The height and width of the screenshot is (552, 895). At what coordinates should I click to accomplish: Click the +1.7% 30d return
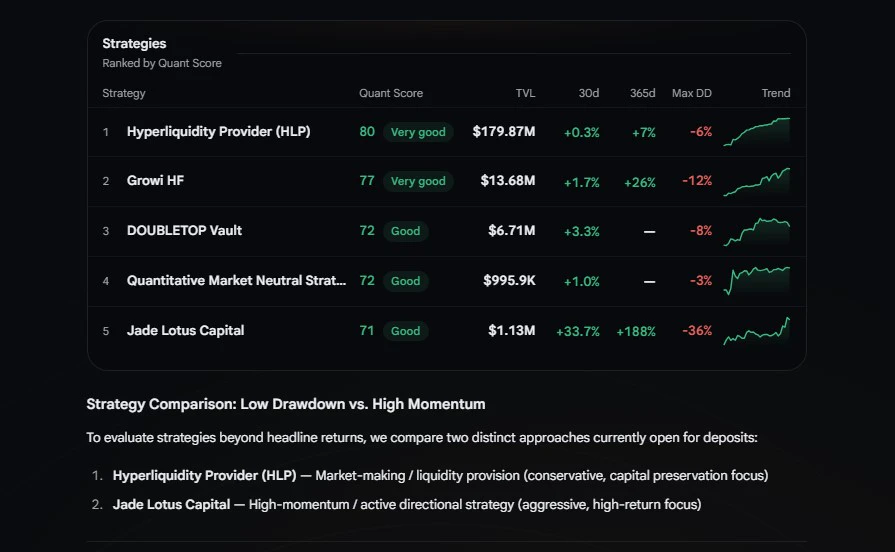point(582,183)
